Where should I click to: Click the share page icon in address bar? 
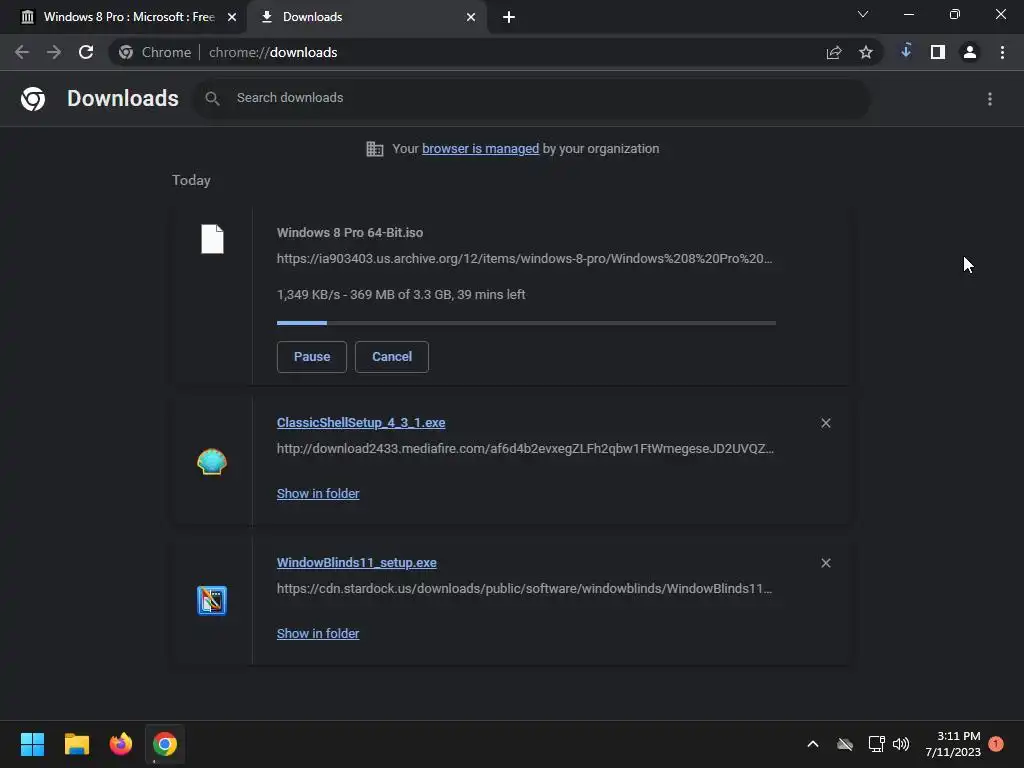834,52
